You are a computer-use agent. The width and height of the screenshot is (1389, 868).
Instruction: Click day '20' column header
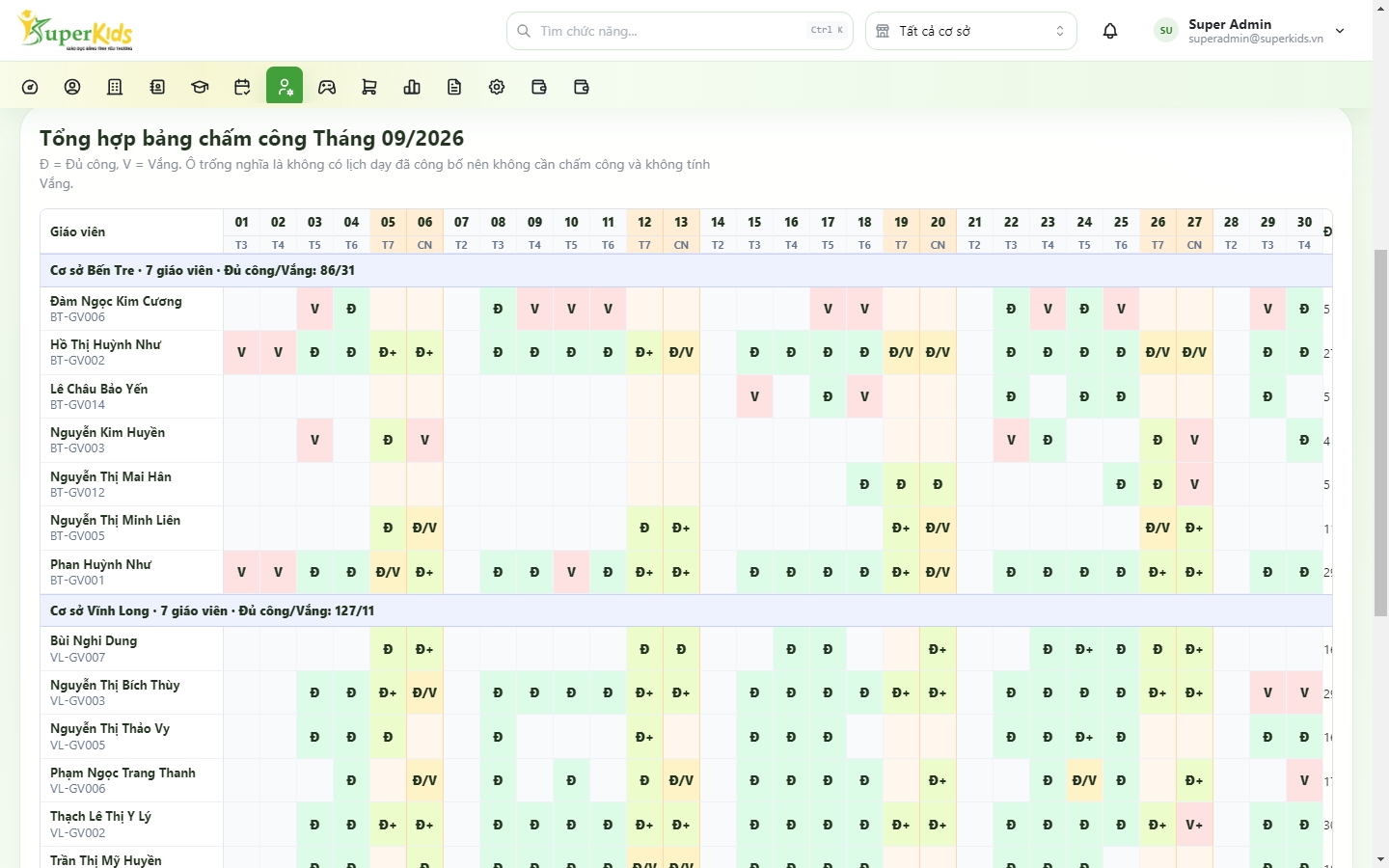[x=938, y=222]
